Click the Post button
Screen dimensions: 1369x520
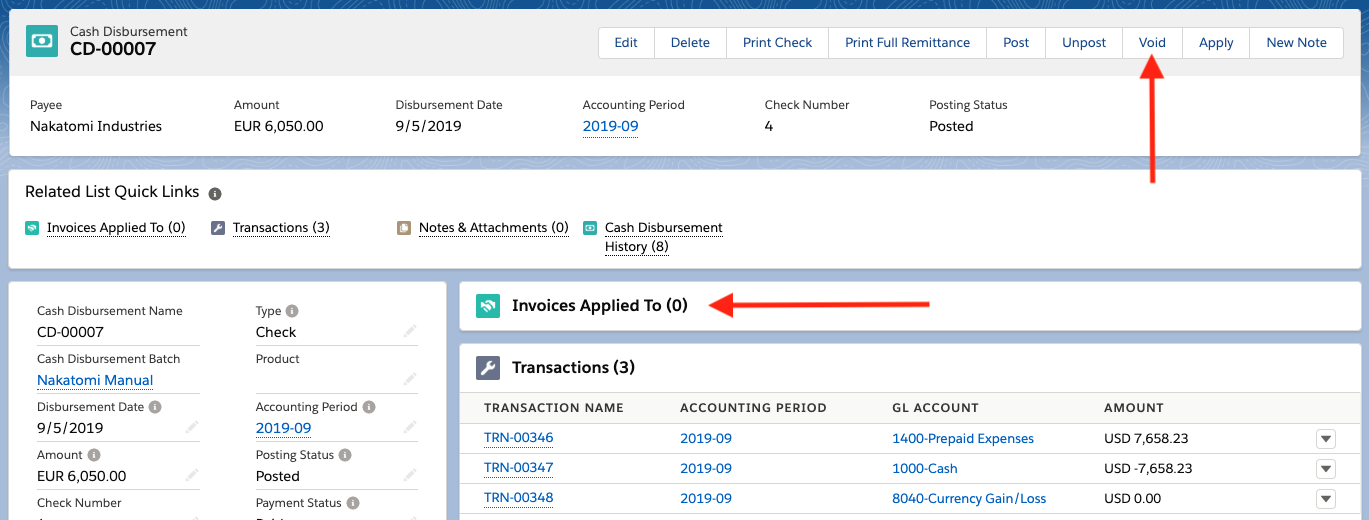[1016, 43]
